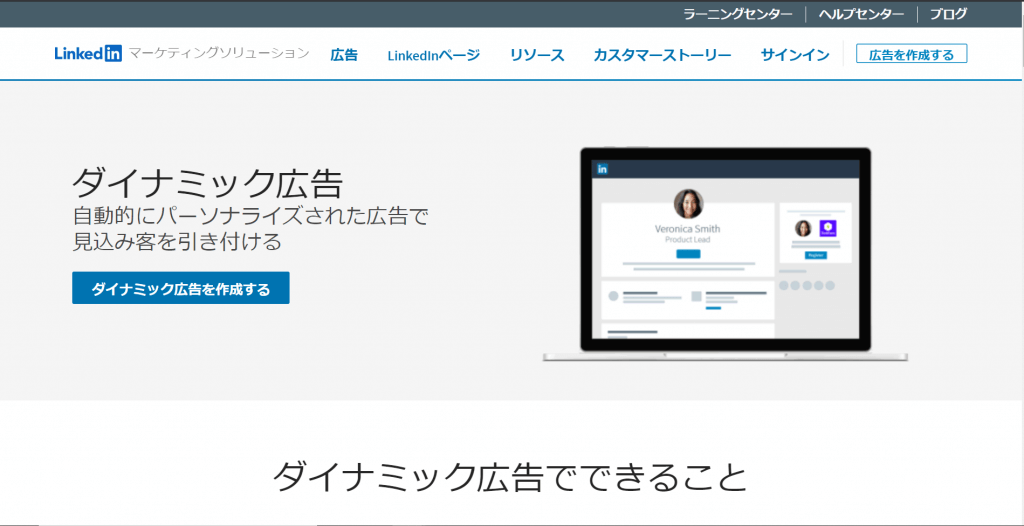Go to the ブログ link
The height and width of the screenshot is (526, 1024).
[x=948, y=14]
